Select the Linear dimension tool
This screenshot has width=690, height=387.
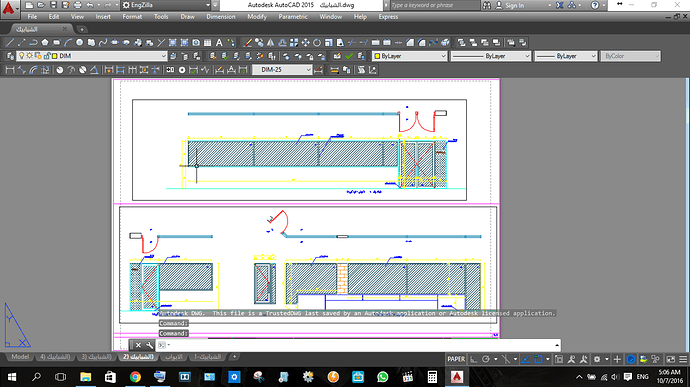(10, 70)
